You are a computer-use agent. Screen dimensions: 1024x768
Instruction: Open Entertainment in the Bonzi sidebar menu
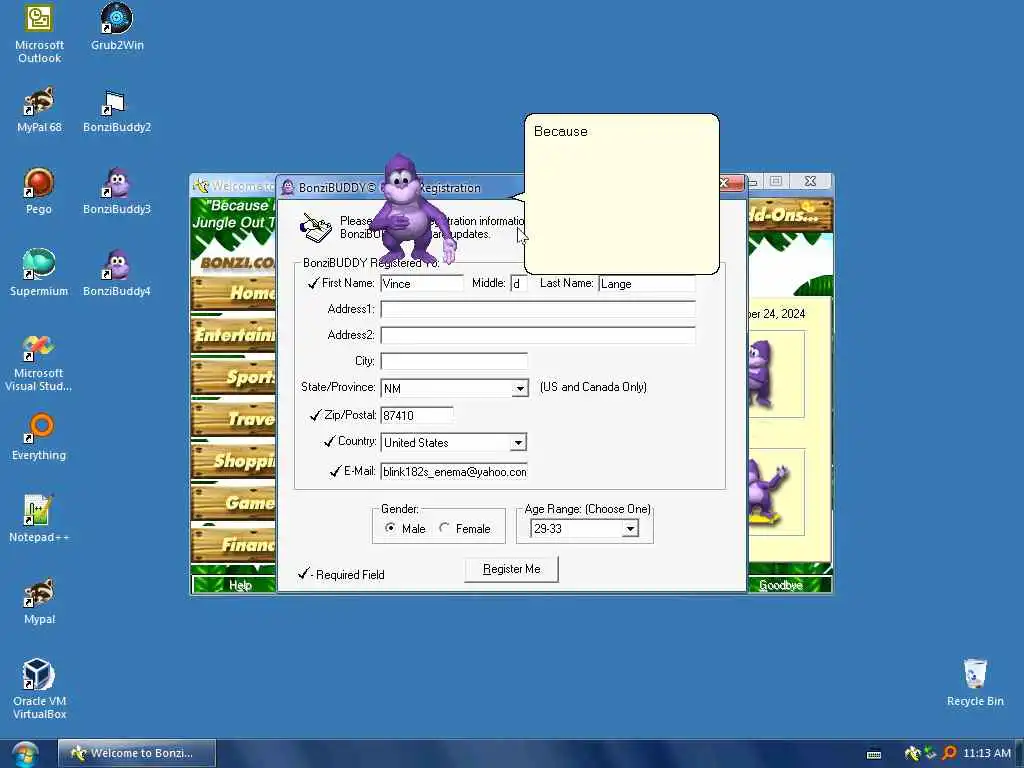click(x=233, y=334)
